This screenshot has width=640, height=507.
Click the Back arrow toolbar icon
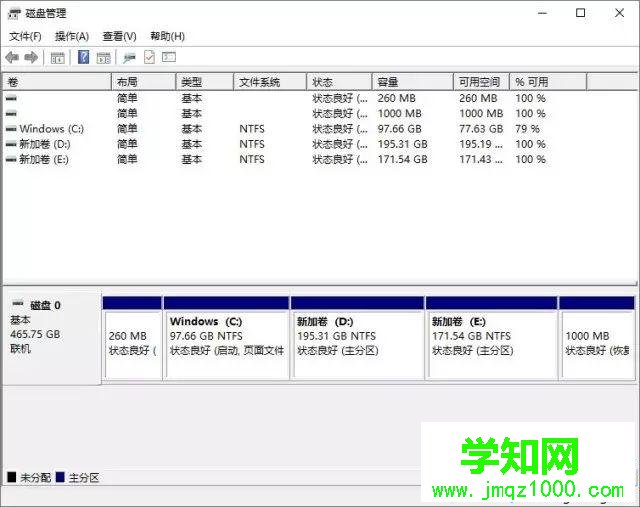point(12,58)
